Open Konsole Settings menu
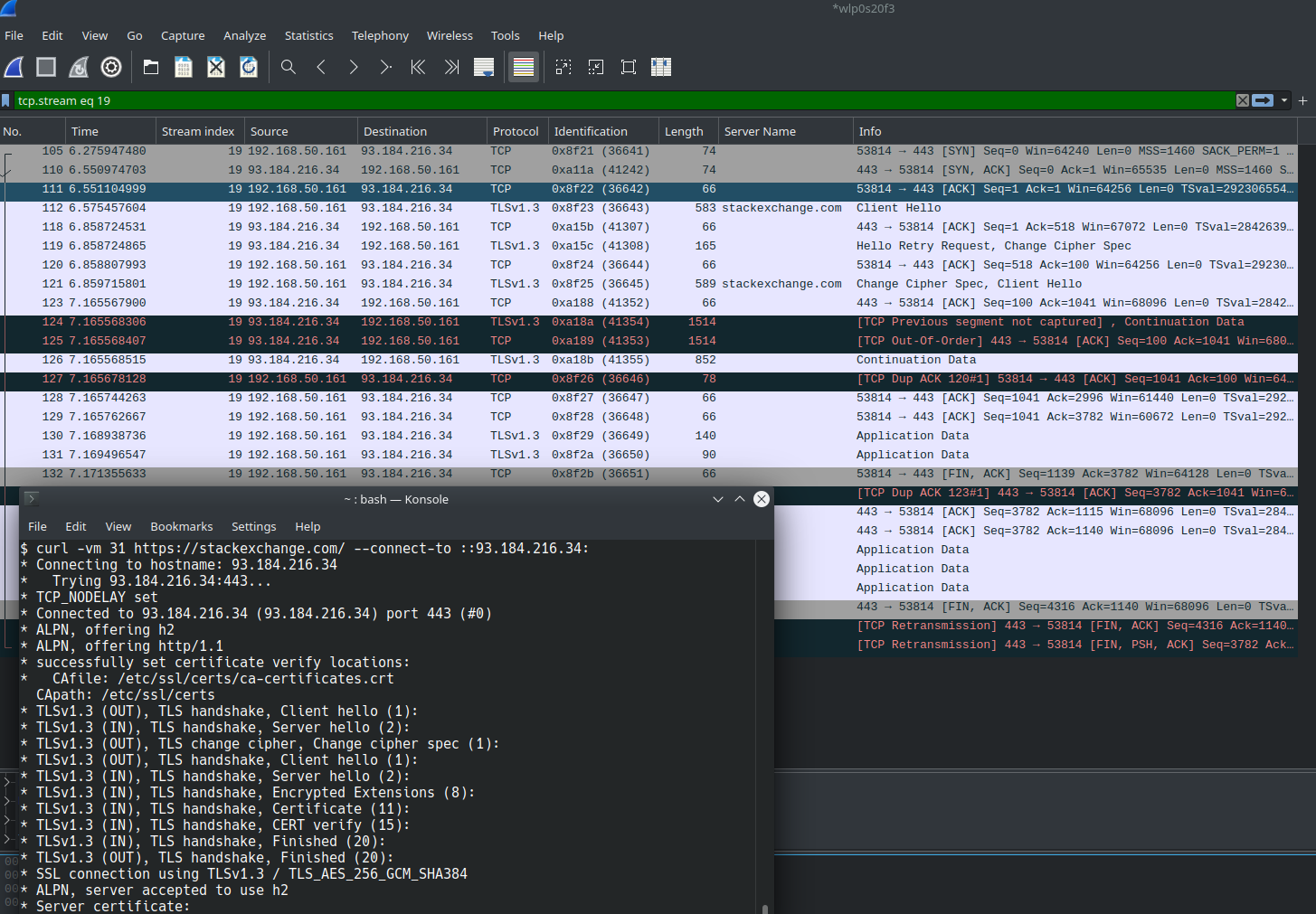1316x914 pixels. (254, 526)
